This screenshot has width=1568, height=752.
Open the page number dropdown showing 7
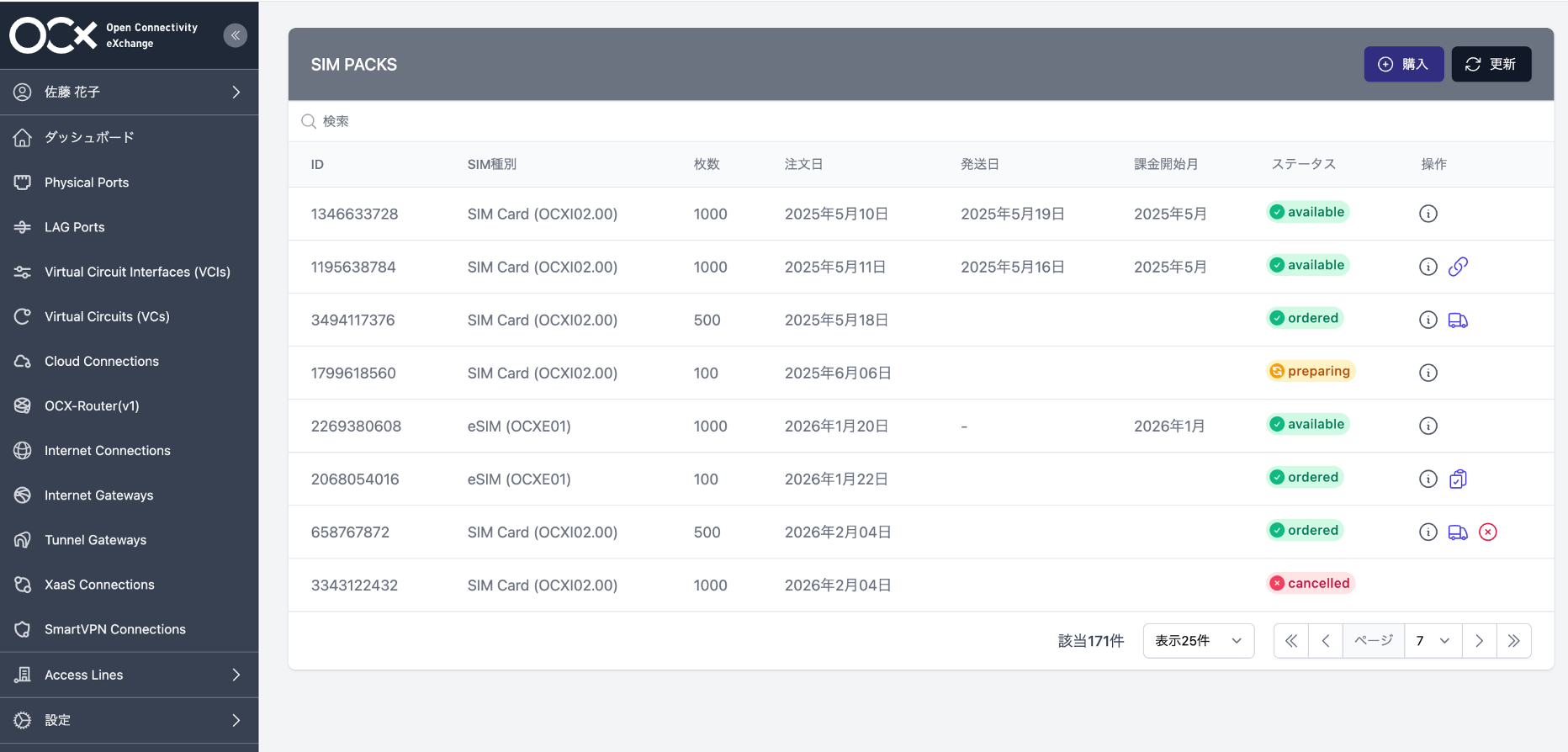point(1433,641)
